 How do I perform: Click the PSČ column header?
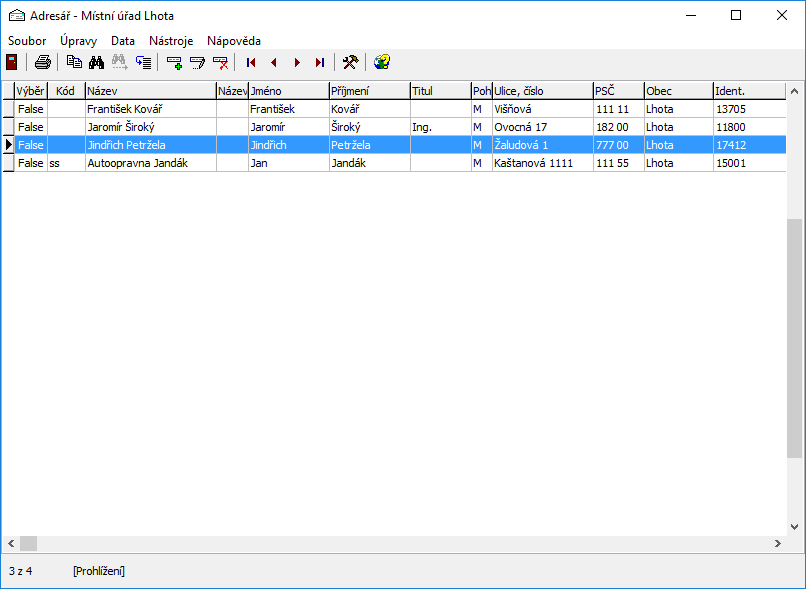tap(618, 91)
